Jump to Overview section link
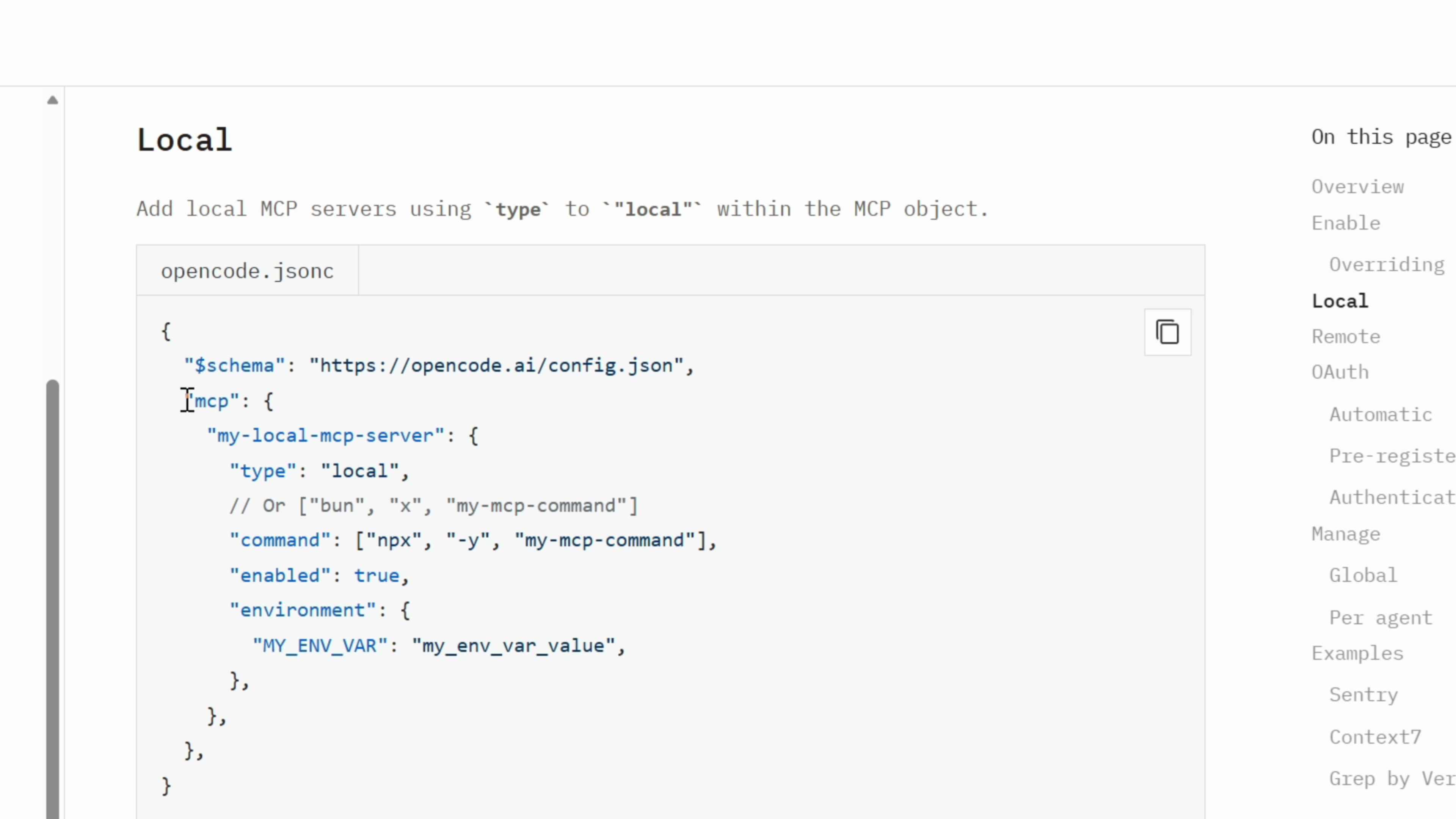 (1357, 187)
